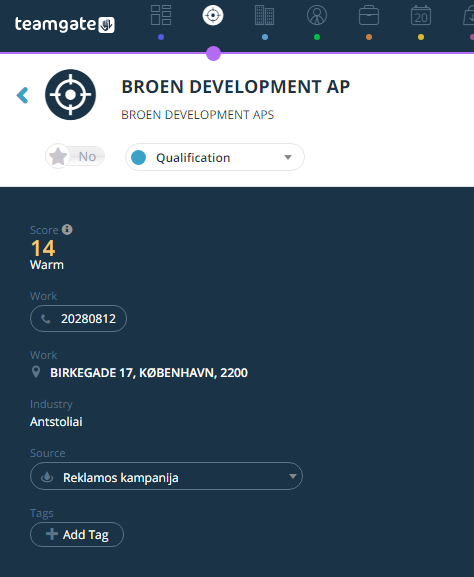
Task: Open the People contacts icon
Action: 317,15
